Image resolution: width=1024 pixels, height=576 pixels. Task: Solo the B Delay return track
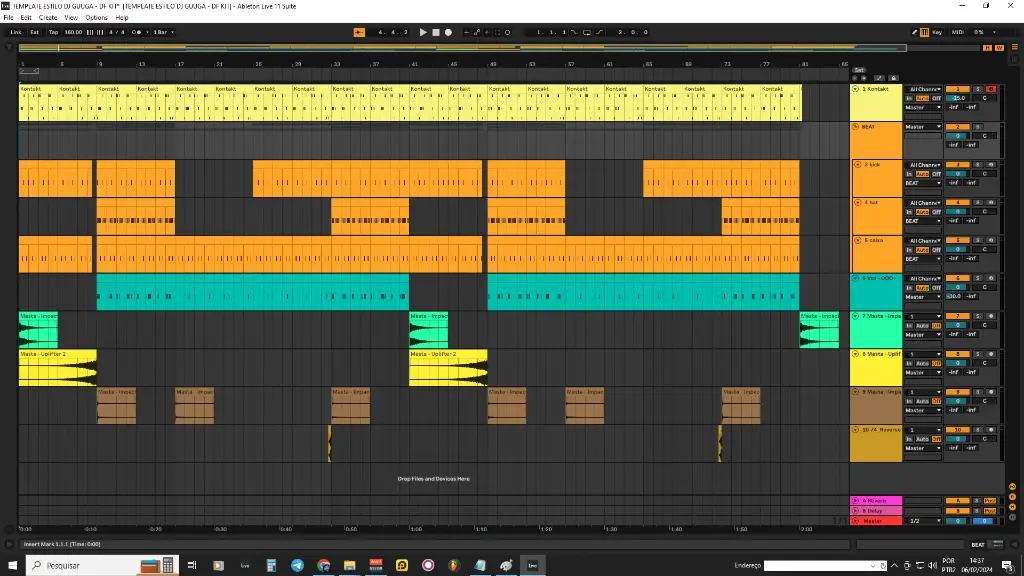[x=978, y=511]
